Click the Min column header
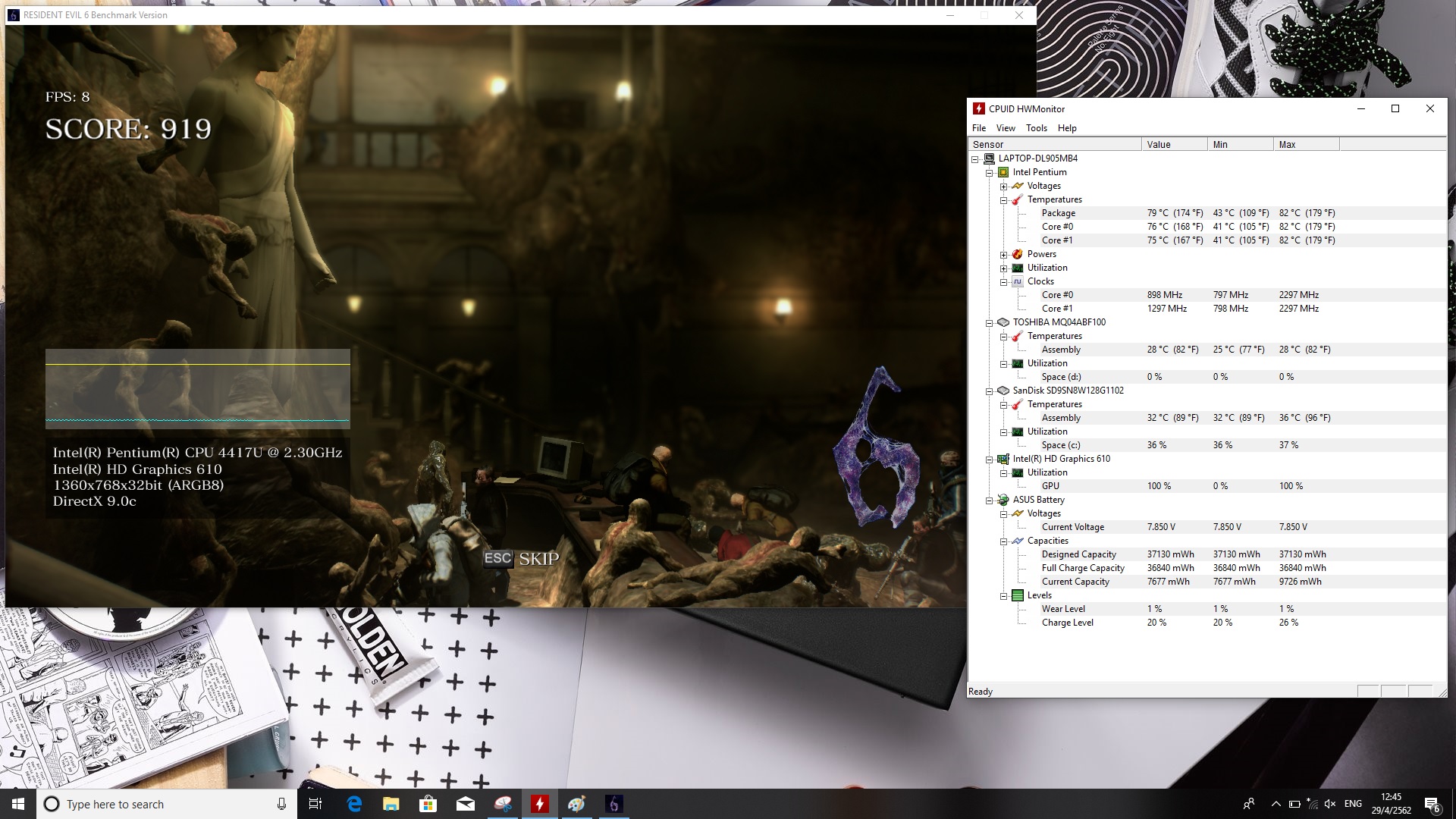This screenshot has width=1456, height=819. point(1241,144)
